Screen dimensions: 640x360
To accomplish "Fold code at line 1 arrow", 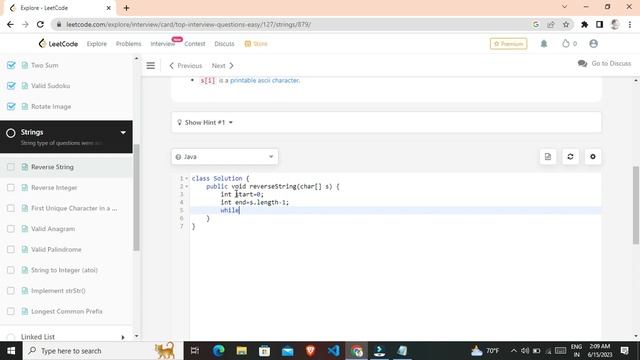I will tap(187, 179).
